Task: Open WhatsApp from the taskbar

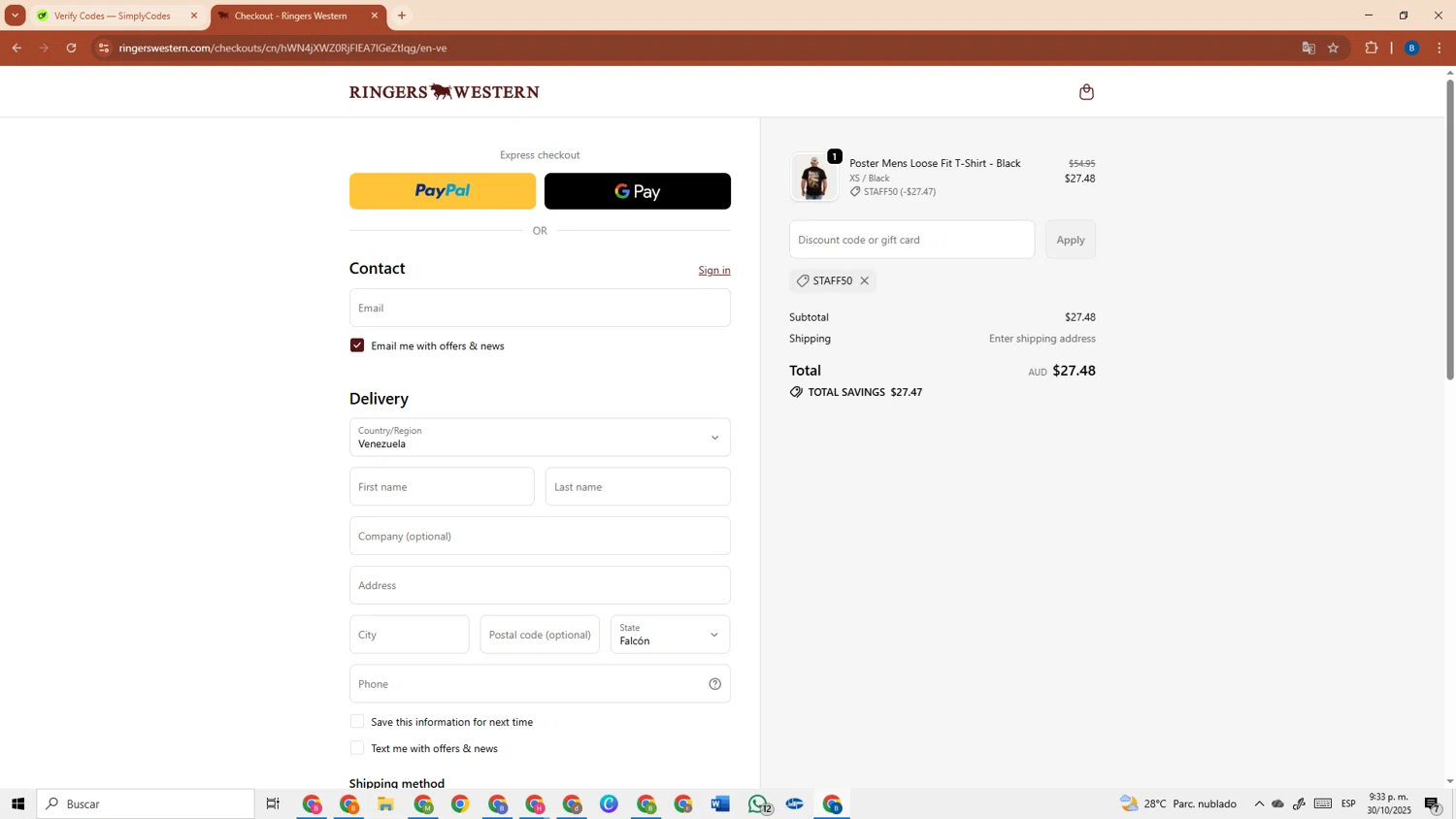Action: pyautogui.click(x=758, y=803)
